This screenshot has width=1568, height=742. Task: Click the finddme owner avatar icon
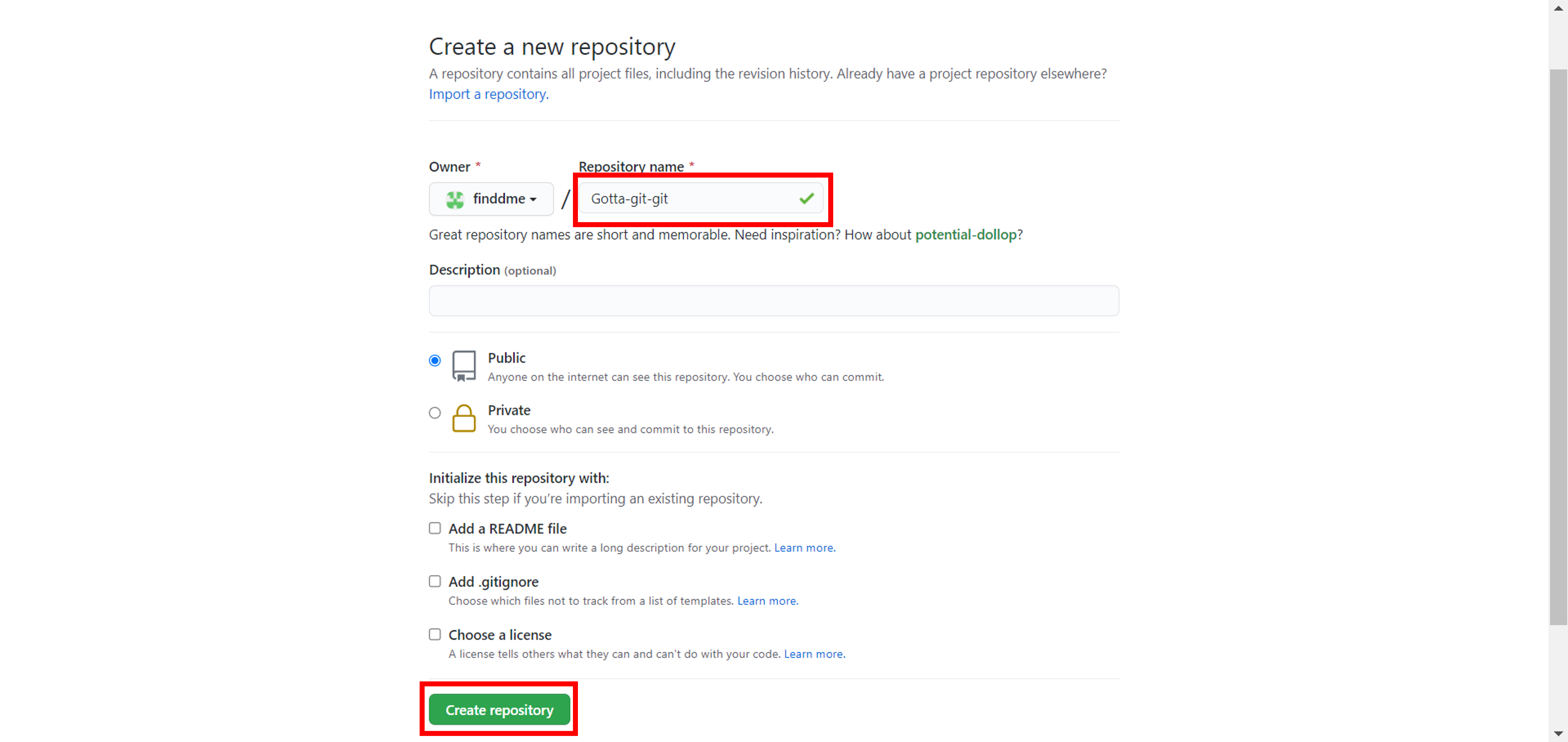point(455,199)
